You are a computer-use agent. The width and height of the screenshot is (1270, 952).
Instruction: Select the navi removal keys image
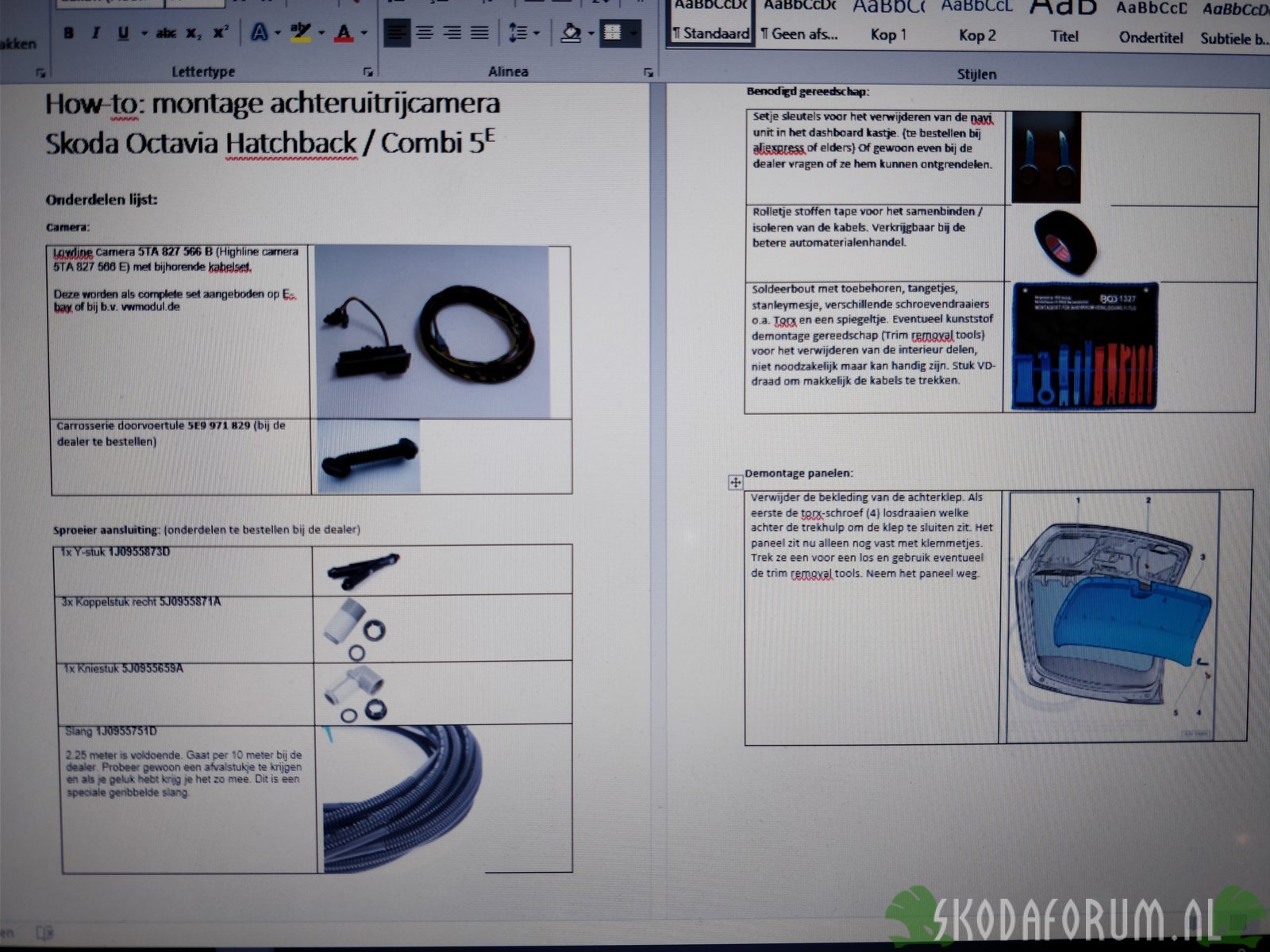coord(1046,157)
